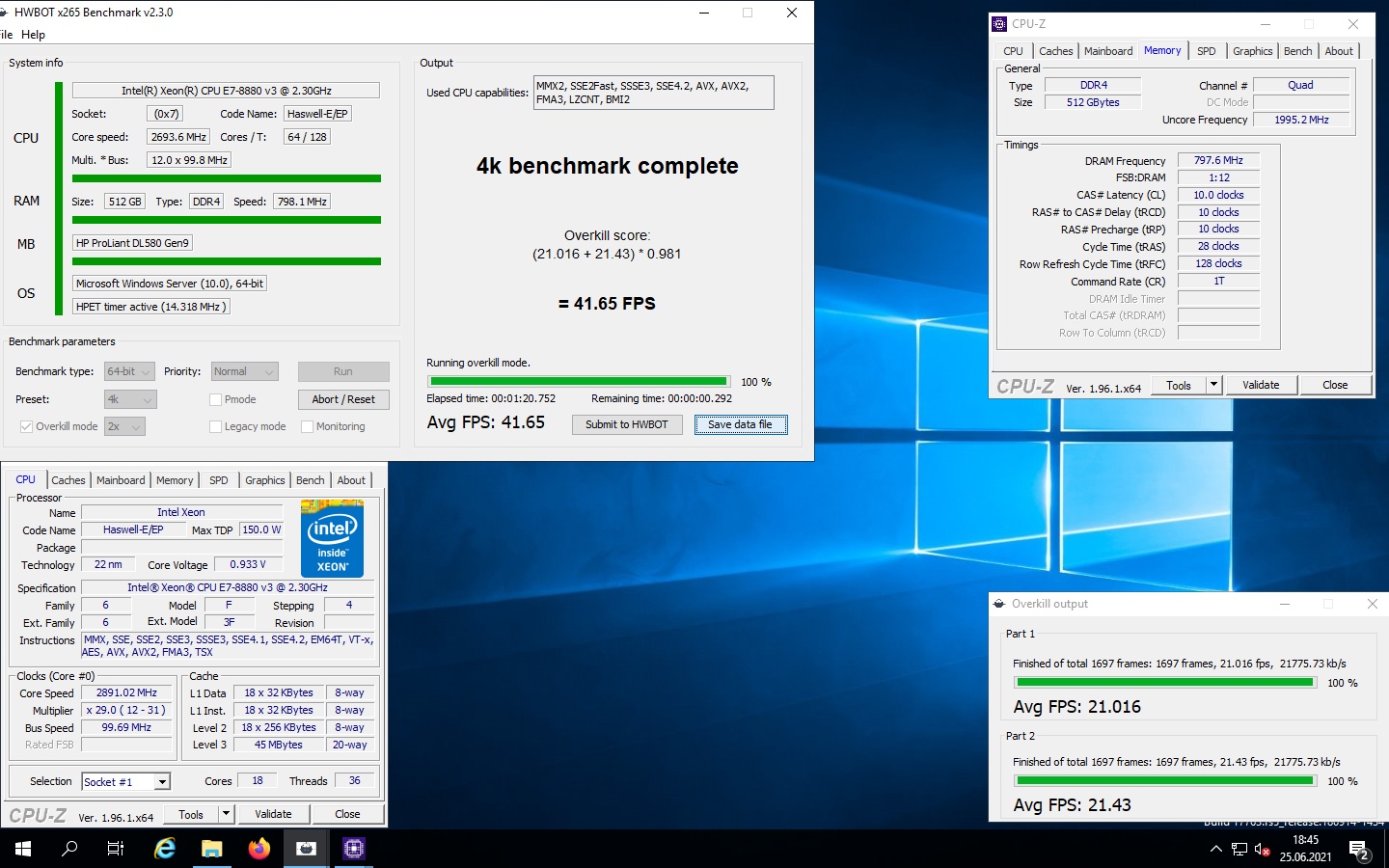1389x868 pixels.
Task: Open the Preset 4k dropdown
Action: 130,399
